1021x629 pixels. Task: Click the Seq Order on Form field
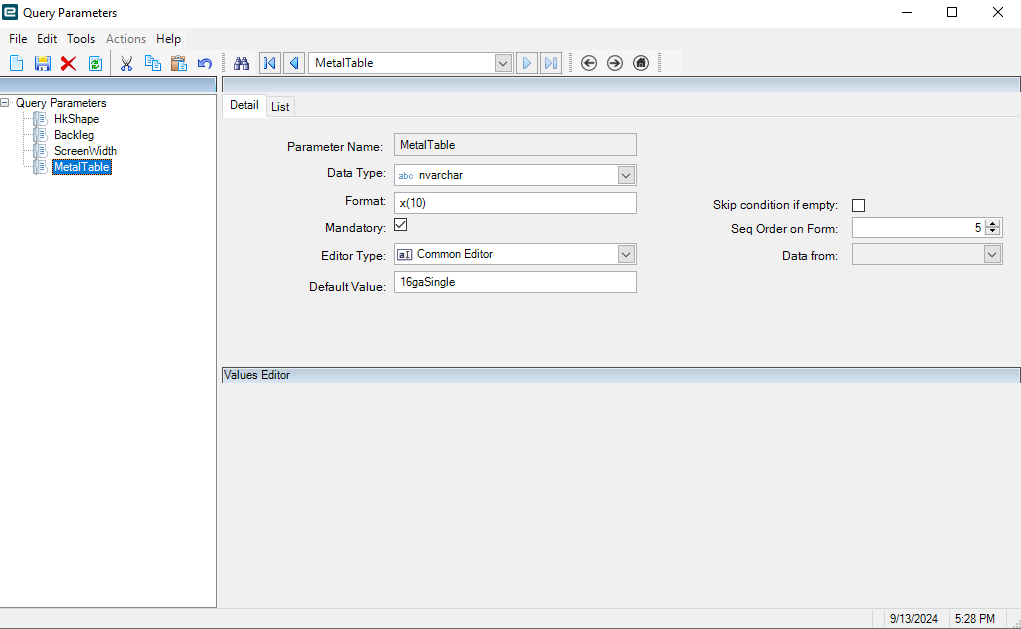pos(918,227)
